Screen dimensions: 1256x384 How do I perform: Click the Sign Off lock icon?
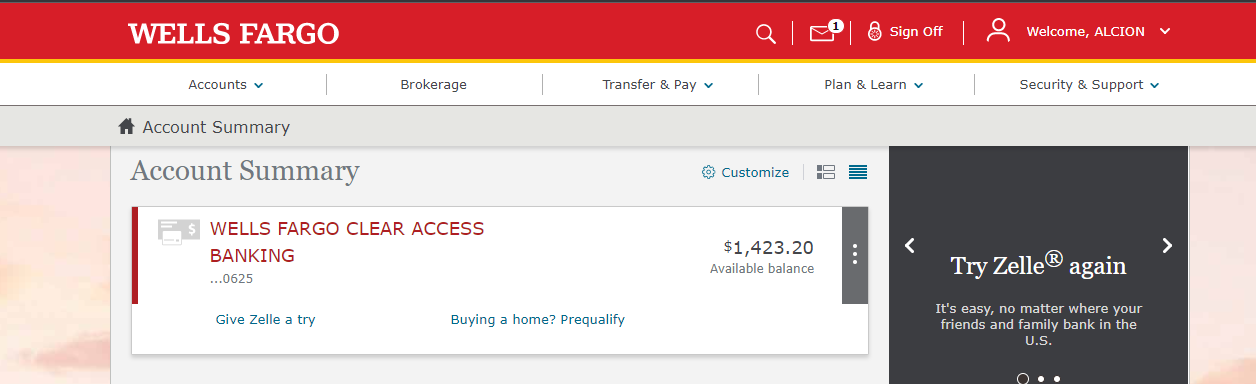[875, 31]
